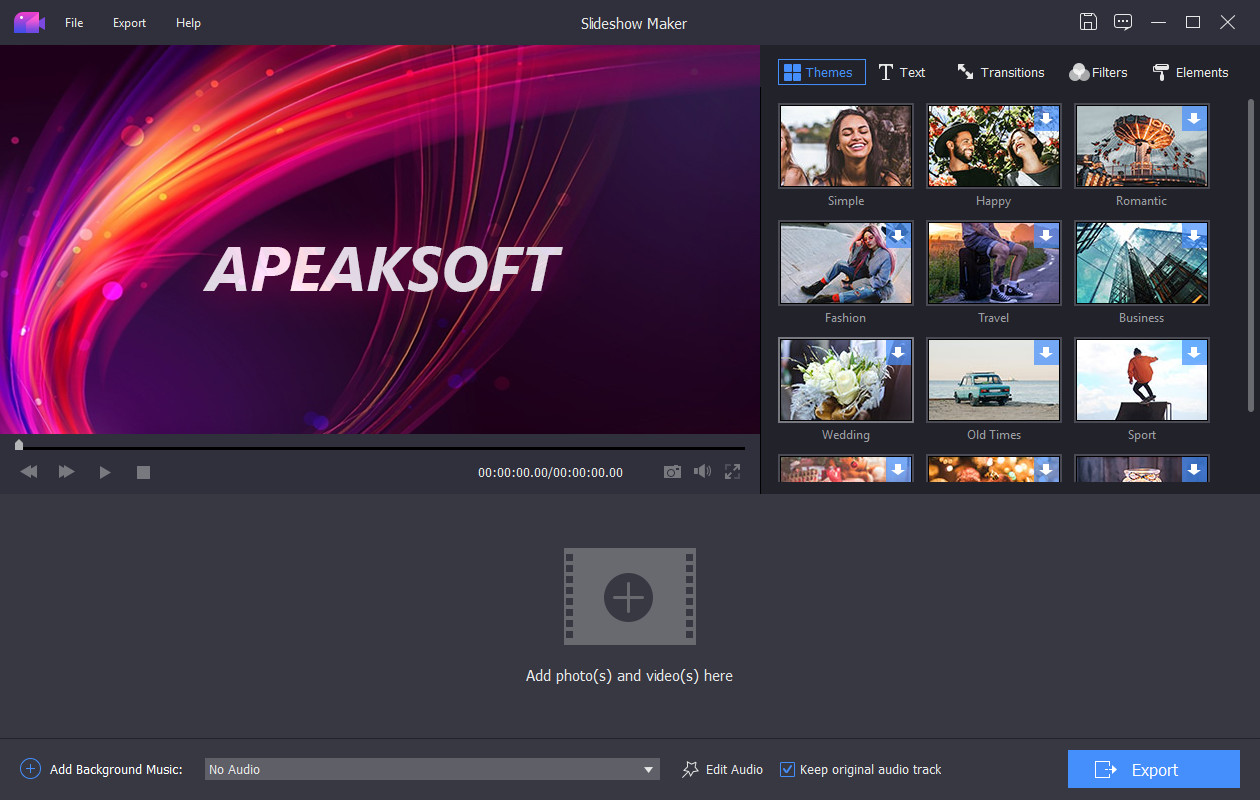This screenshot has width=1260, height=800.
Task: Select the Fashion theme thumbnail
Action: tap(846, 263)
